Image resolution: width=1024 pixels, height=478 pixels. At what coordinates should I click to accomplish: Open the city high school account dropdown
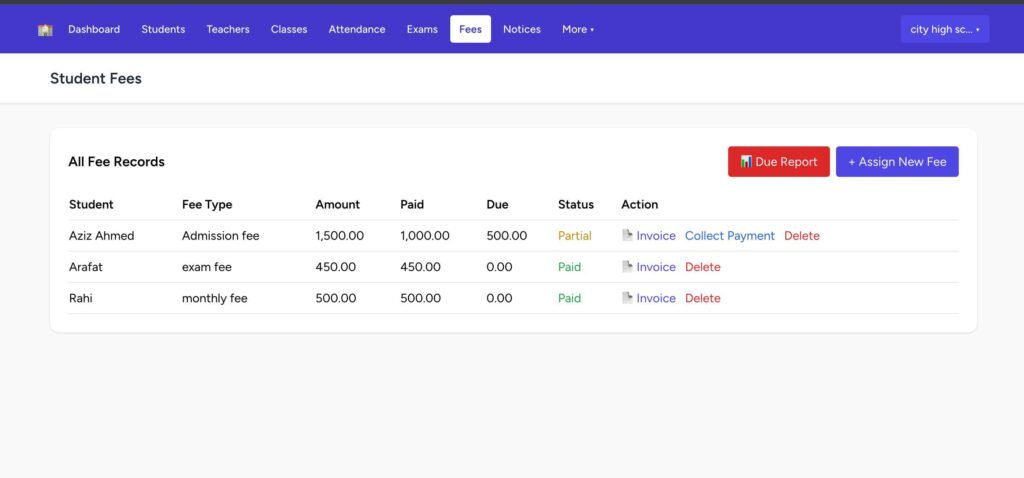pos(945,29)
